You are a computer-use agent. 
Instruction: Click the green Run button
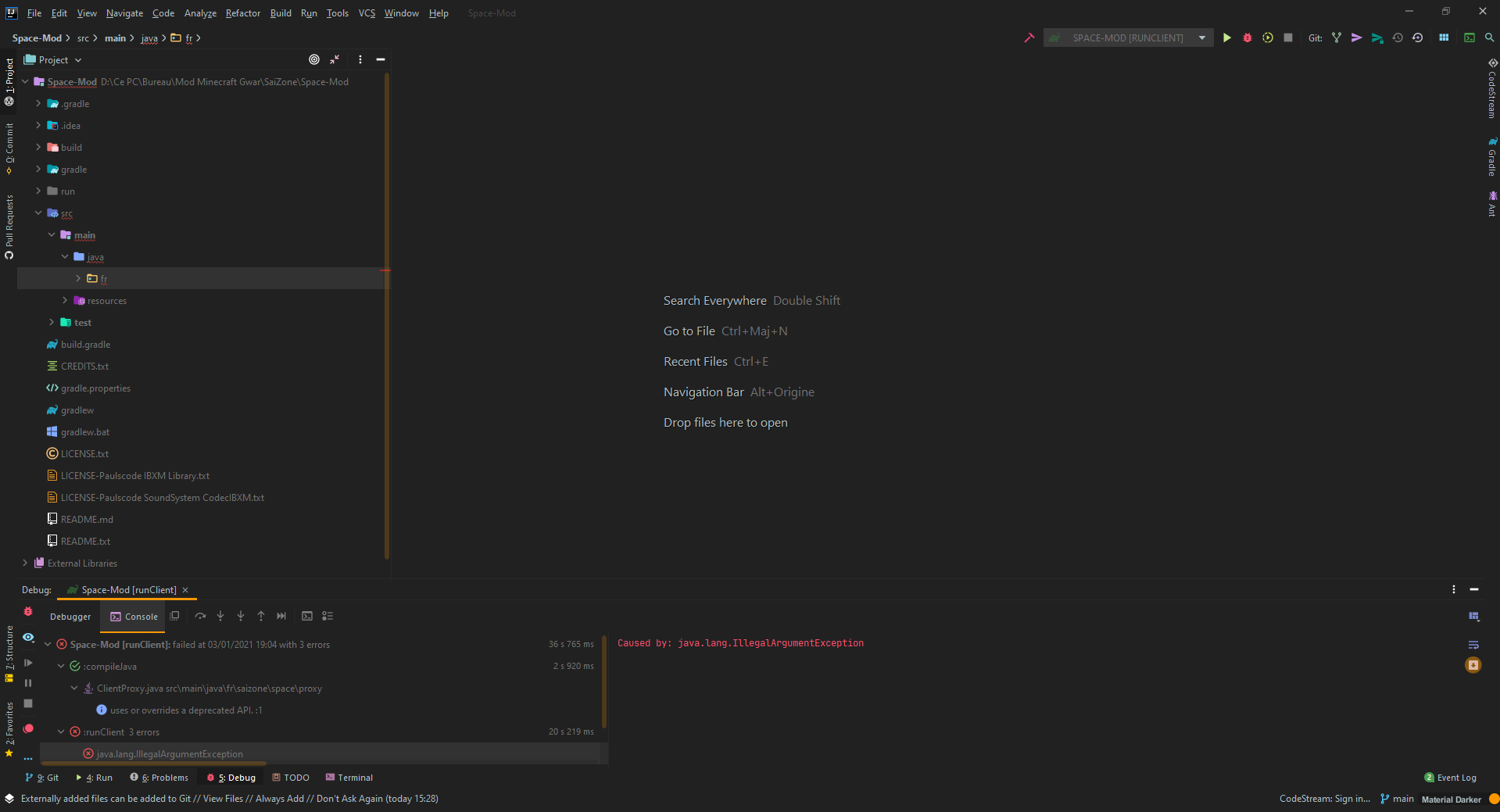tap(1227, 38)
